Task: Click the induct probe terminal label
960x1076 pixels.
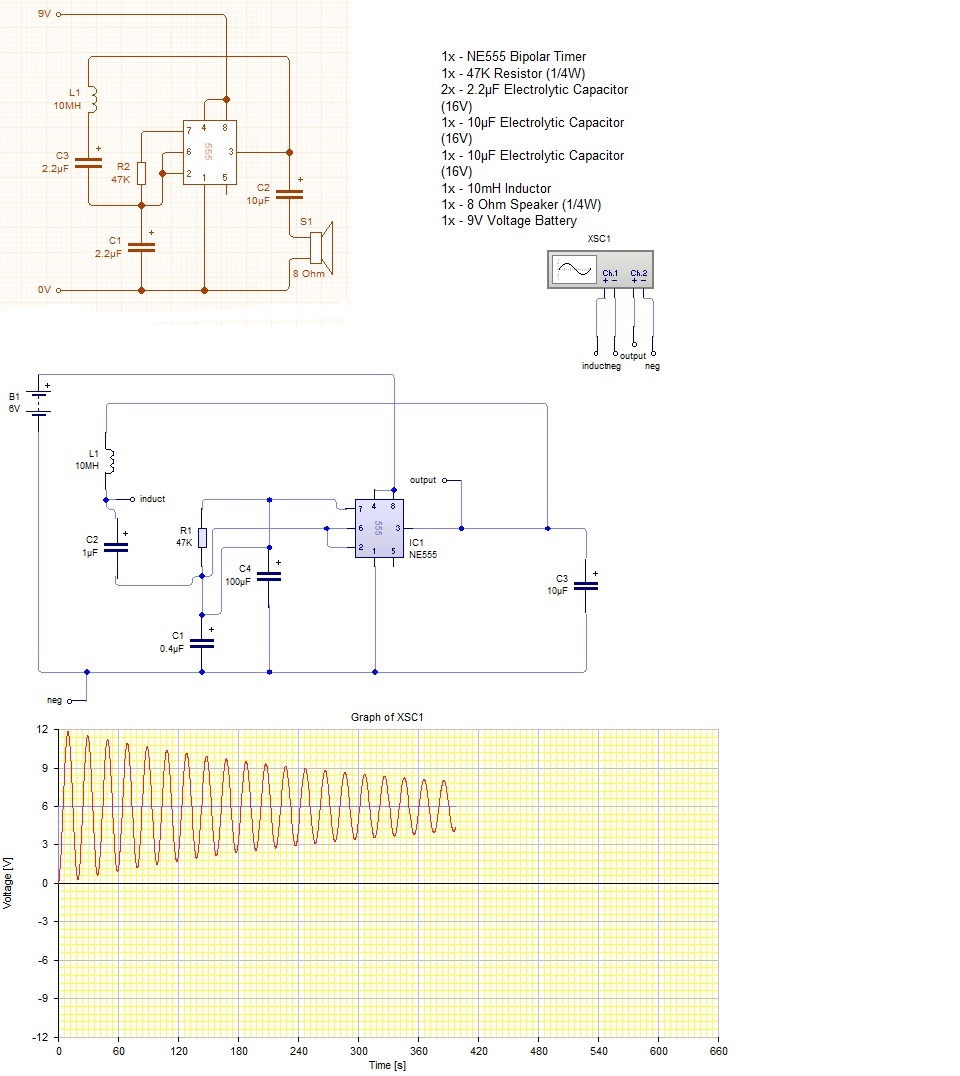Action: click(152, 499)
